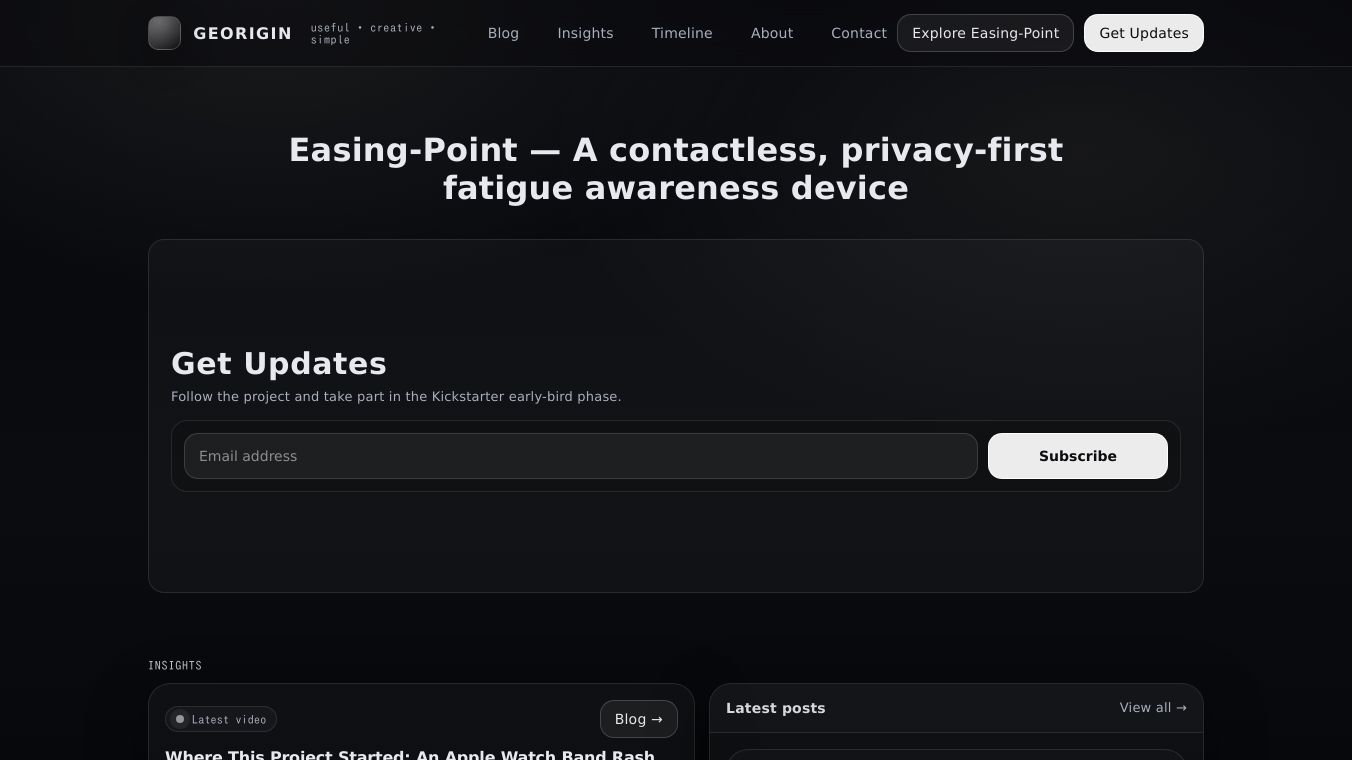The width and height of the screenshot is (1352, 760).
Task: Click the Email address input field
Action: (x=580, y=456)
